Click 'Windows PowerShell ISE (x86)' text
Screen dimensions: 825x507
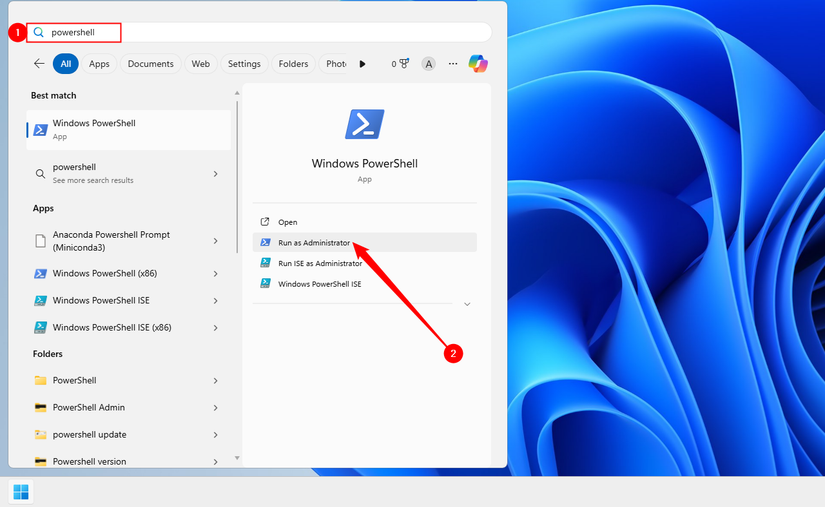(x=112, y=327)
